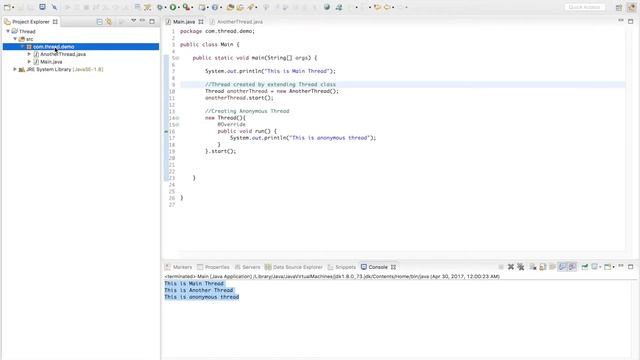Switch to the AnotherThread.java editor tab

click(240, 22)
